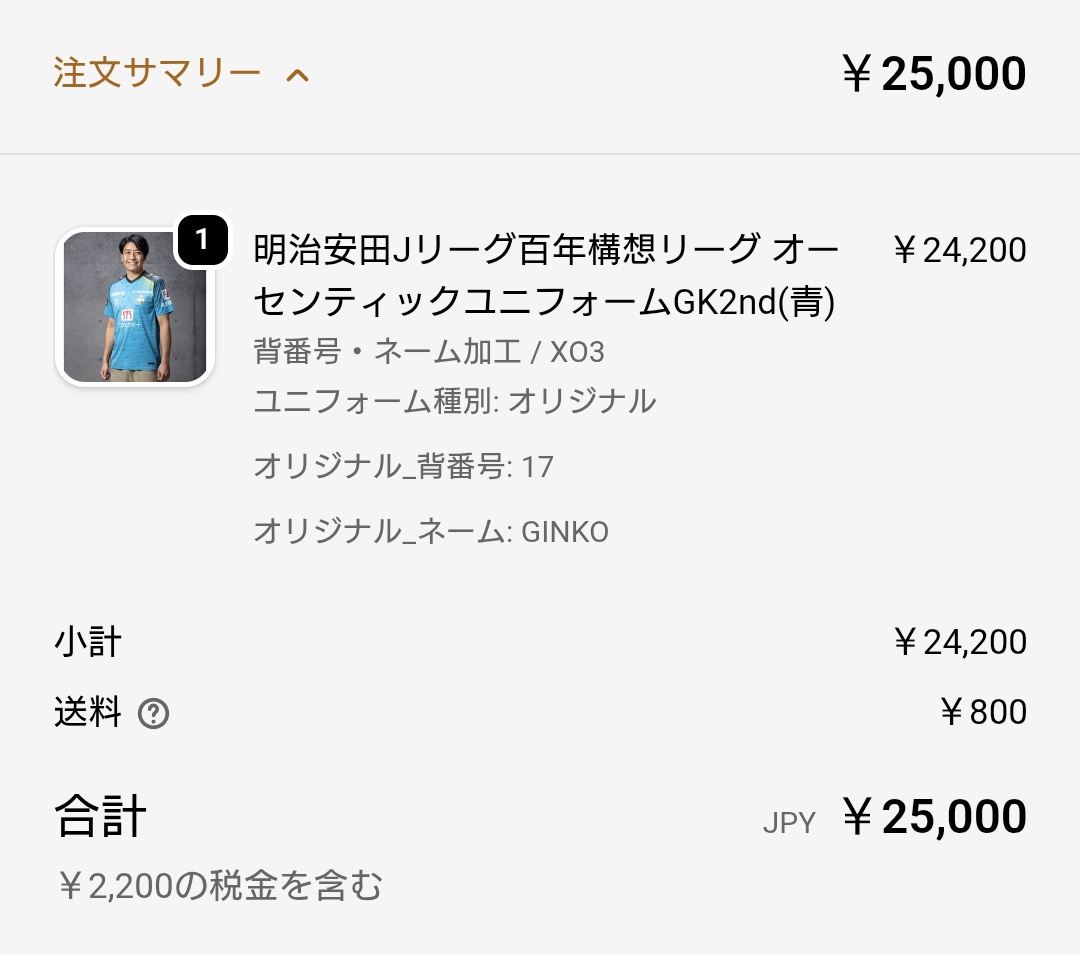
Task: Click the item price ¥24,200 beside product
Action: (958, 250)
